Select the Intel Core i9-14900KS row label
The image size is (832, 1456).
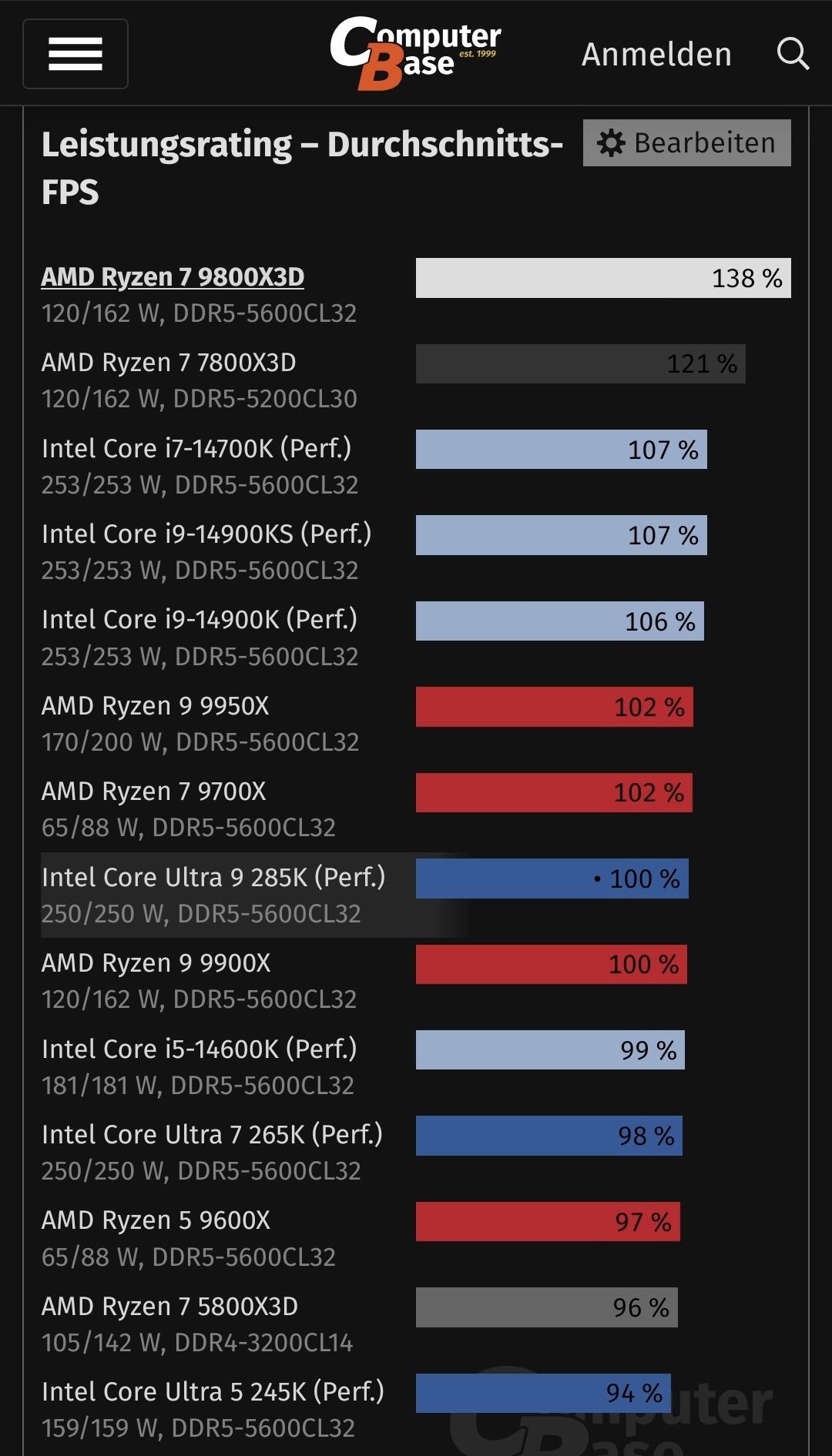[x=206, y=534]
